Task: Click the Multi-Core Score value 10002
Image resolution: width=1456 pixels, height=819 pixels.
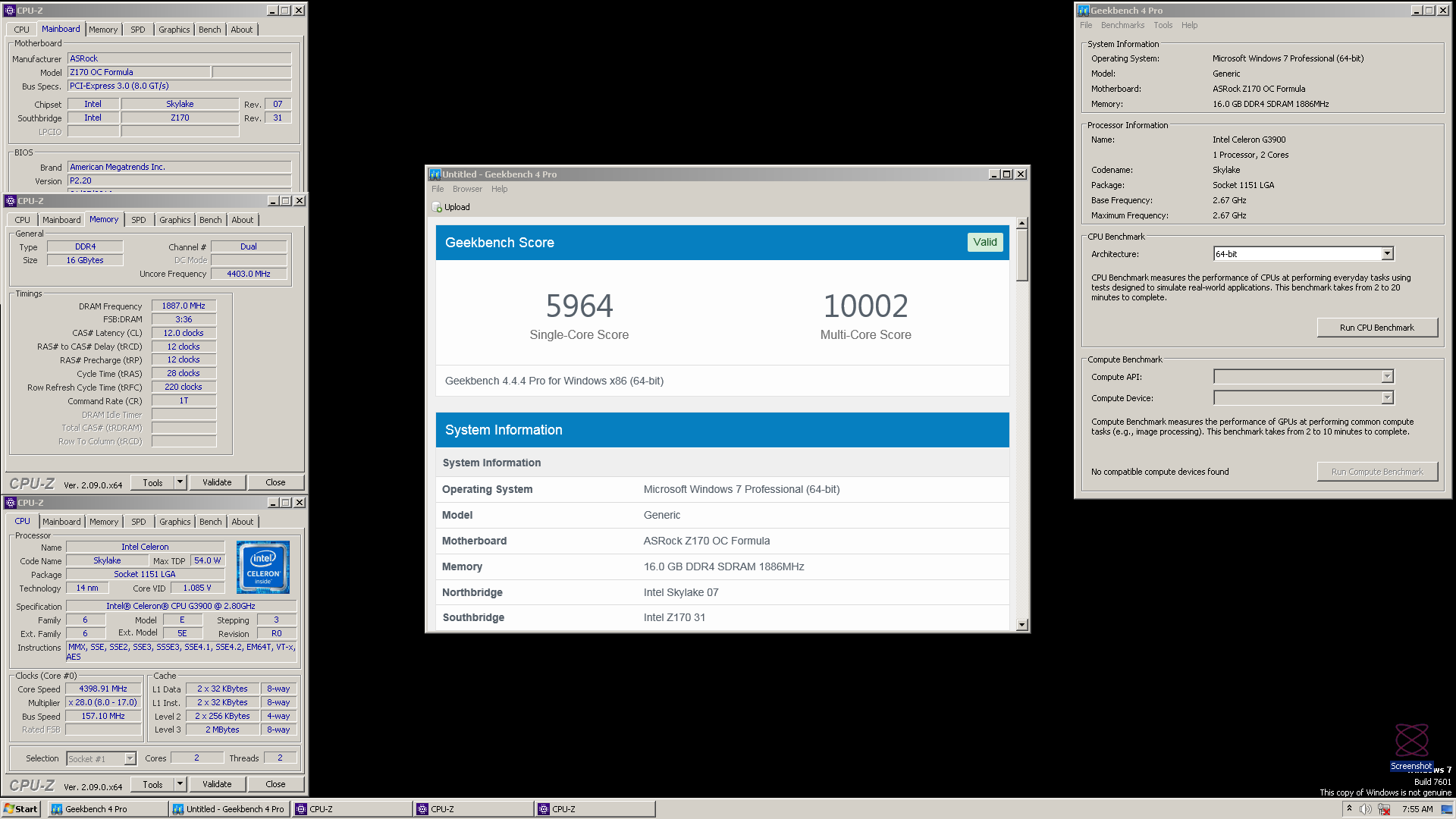Action: 865,306
